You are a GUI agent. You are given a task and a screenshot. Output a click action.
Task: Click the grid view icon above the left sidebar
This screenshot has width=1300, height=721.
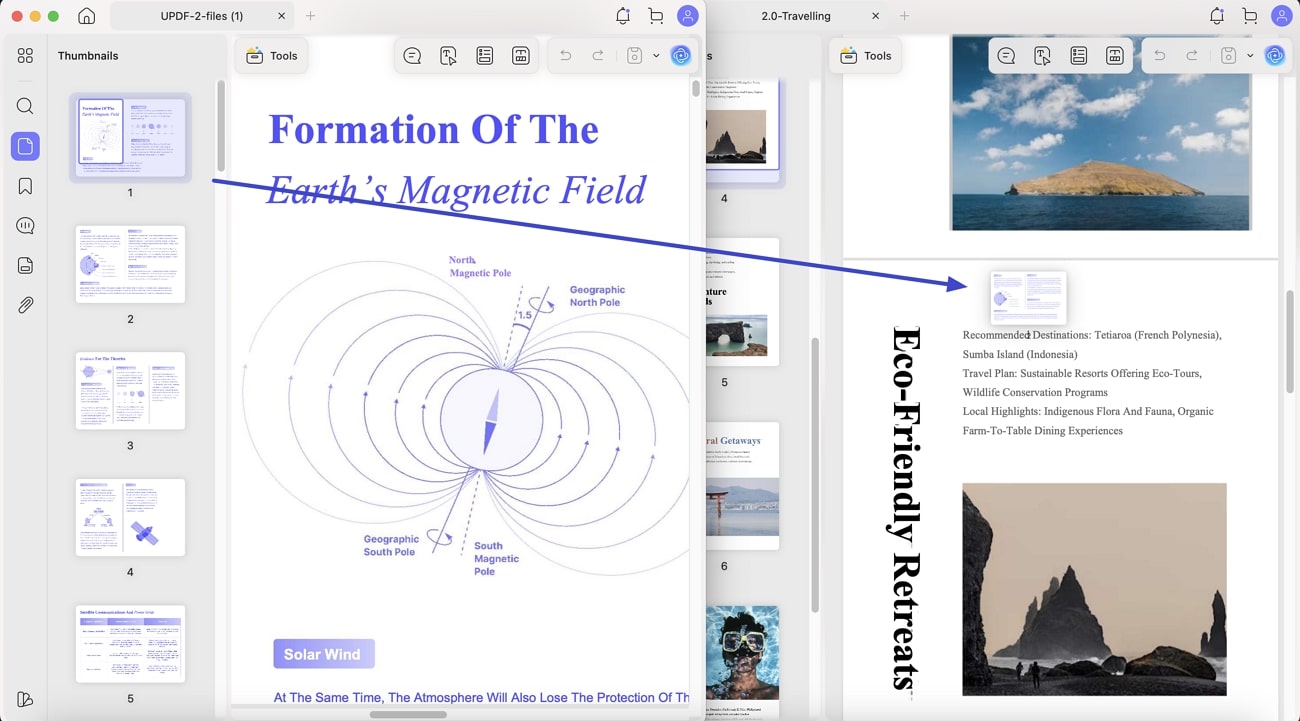25,56
